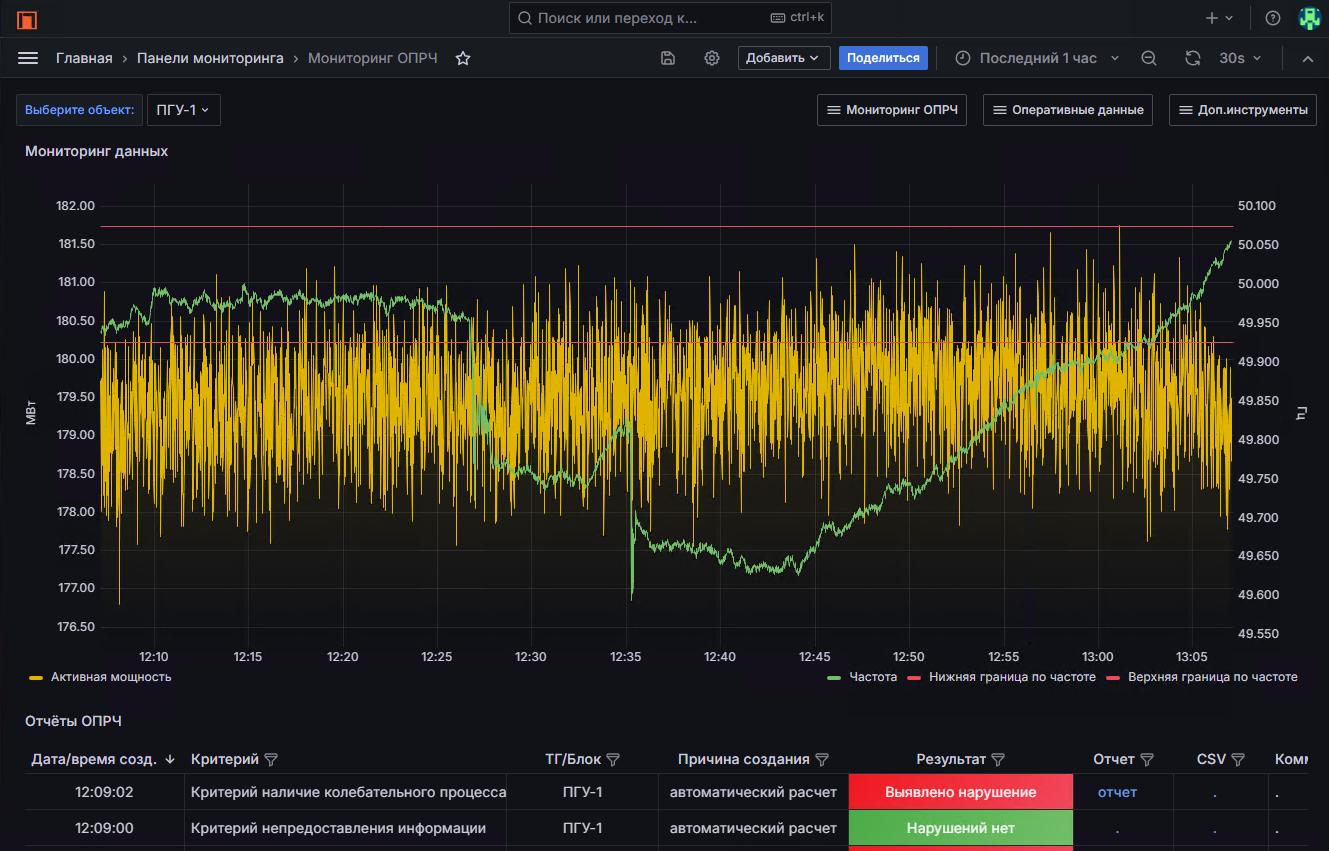Image resolution: width=1329 pixels, height=851 pixels.
Task: Toggle Активная мощность series in legend
Action: 110,677
